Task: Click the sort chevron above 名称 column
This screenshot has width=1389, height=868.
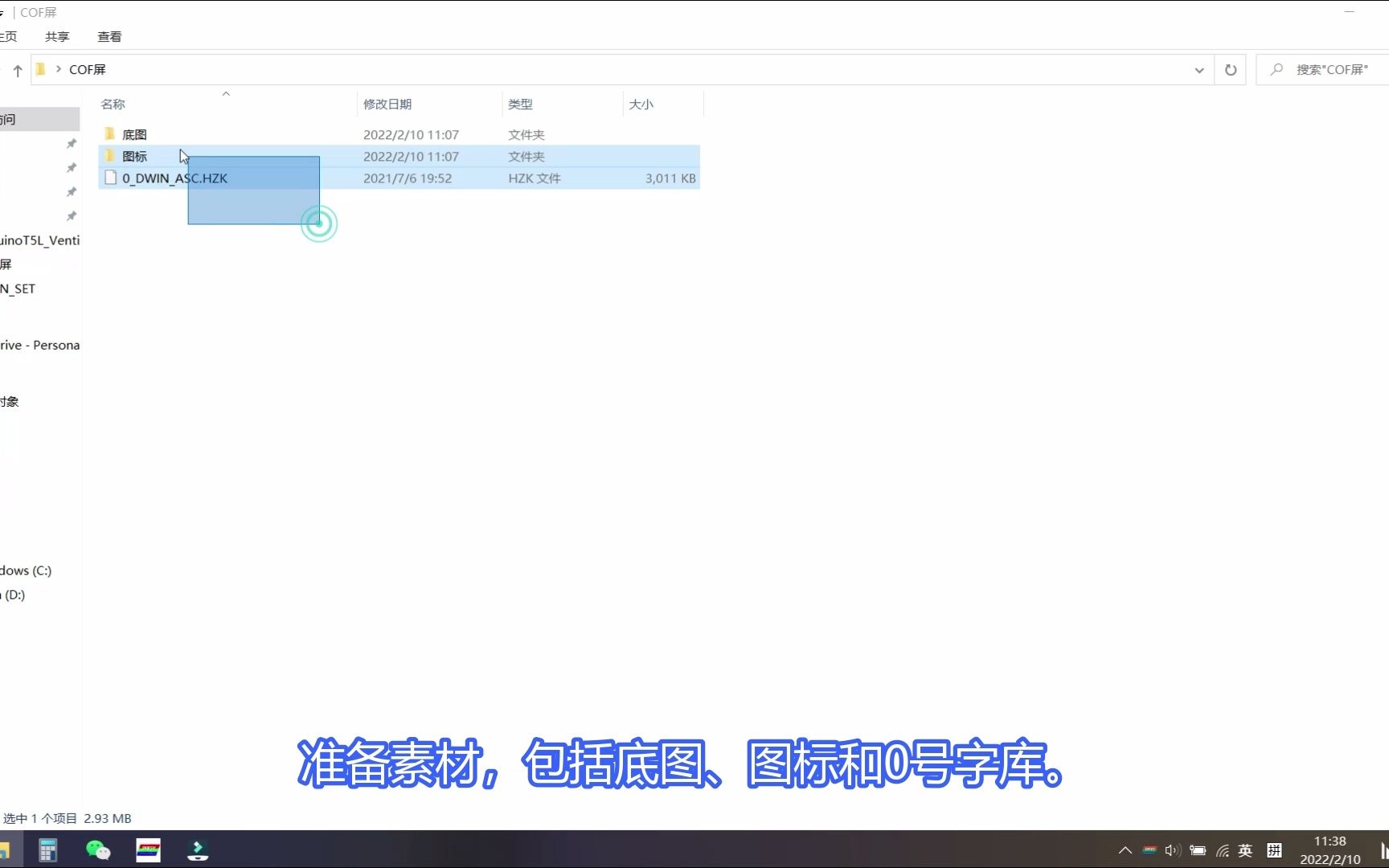Action: pyautogui.click(x=226, y=93)
